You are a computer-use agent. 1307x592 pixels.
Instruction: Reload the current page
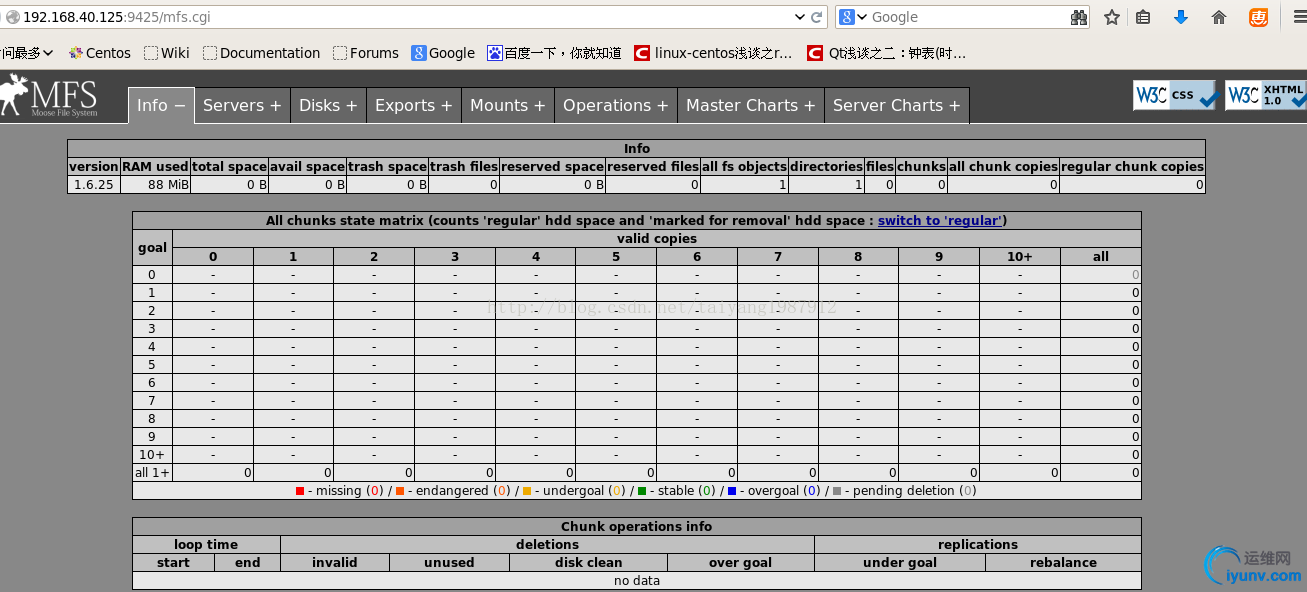point(817,17)
